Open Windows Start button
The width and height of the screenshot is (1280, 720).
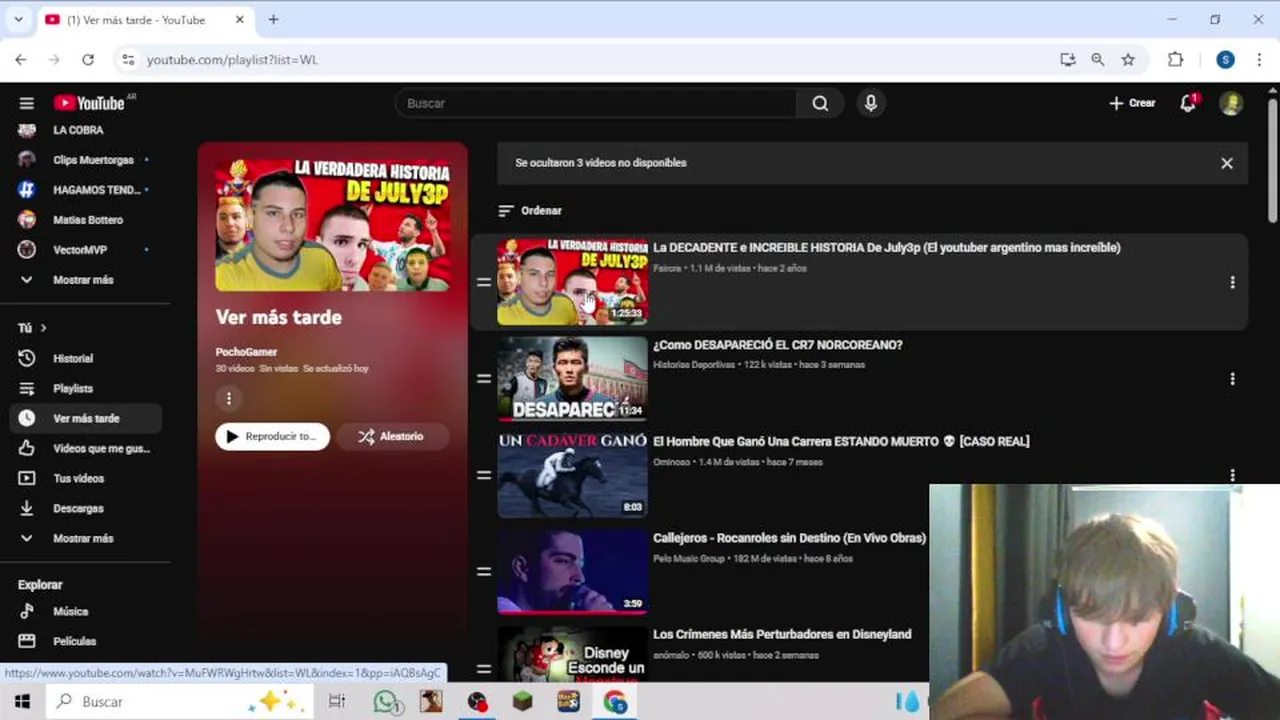coord(22,702)
